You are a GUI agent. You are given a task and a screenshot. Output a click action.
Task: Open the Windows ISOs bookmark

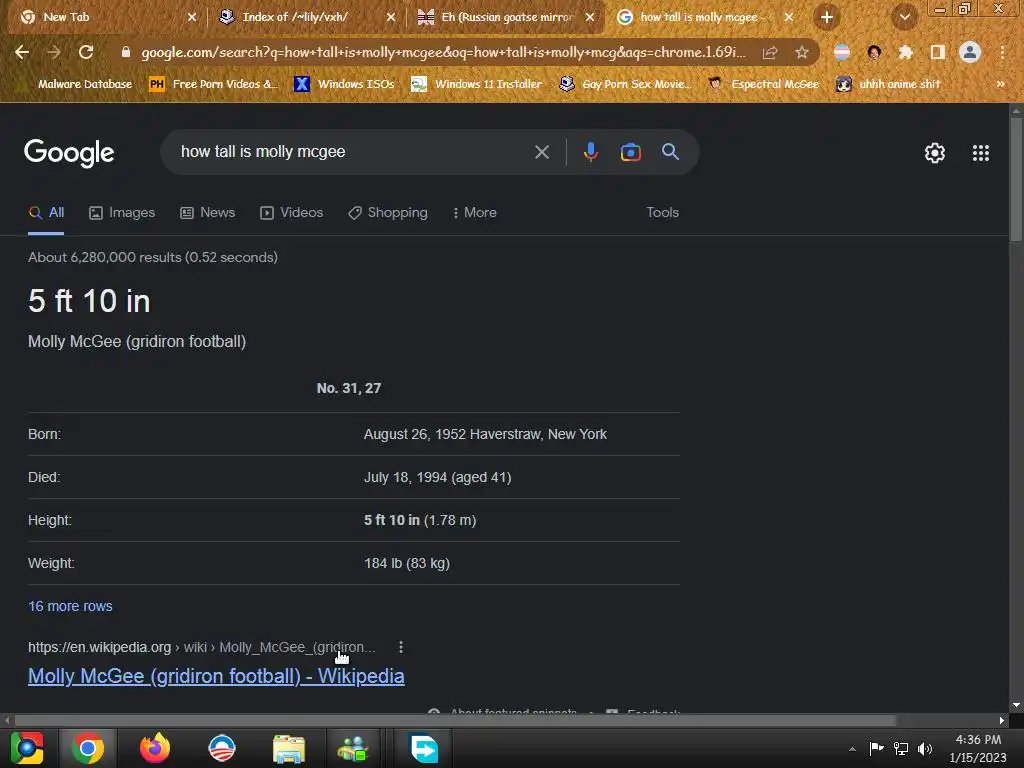[344, 84]
